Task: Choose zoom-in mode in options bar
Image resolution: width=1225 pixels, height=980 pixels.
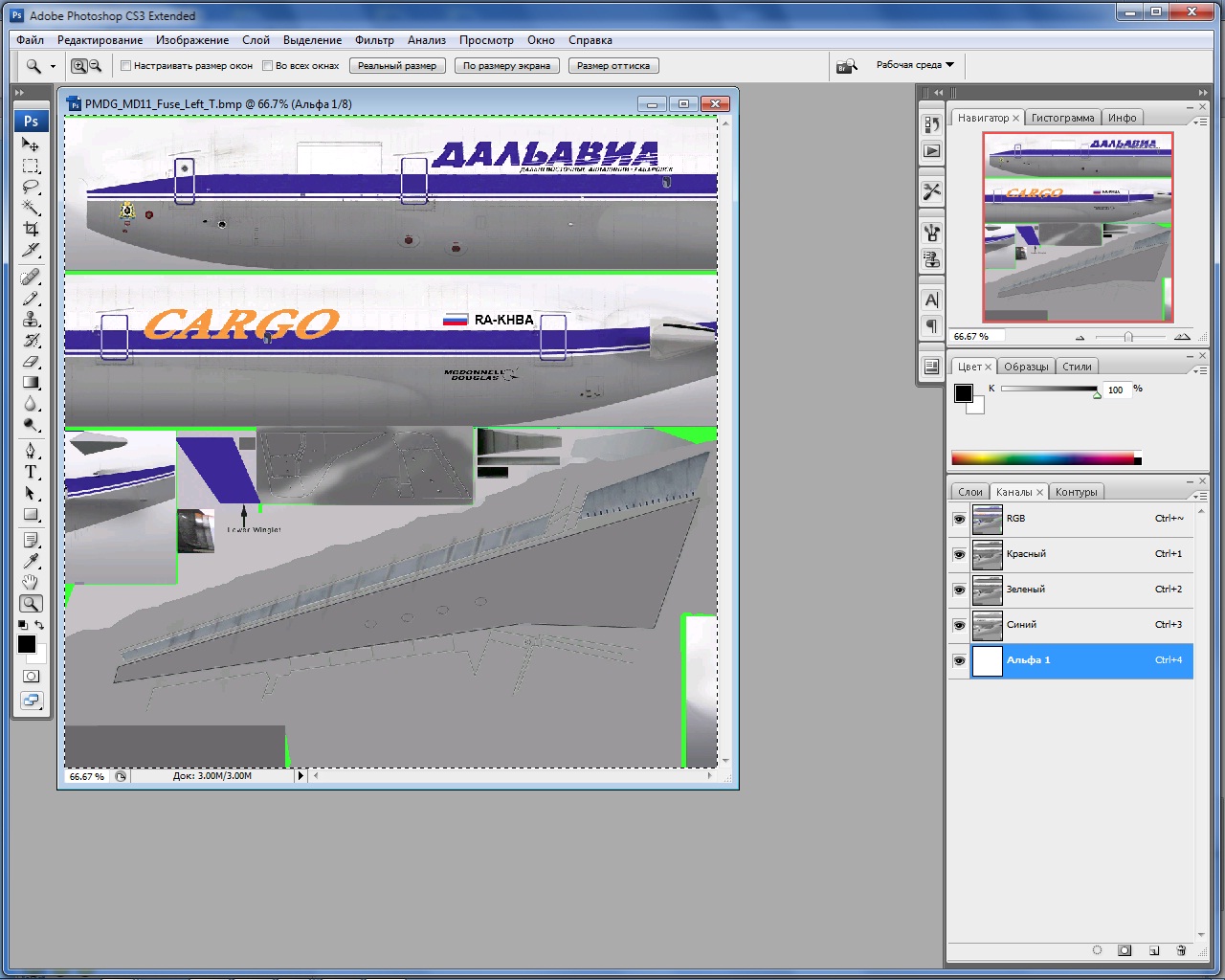Action: click(x=79, y=66)
